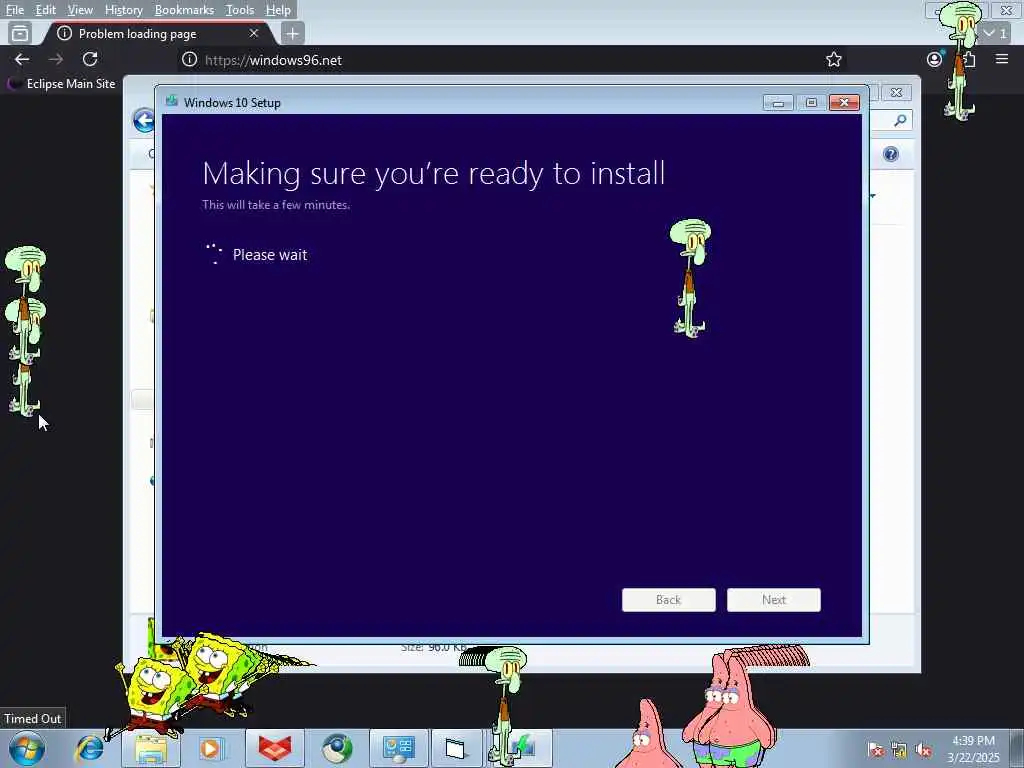Open Windows Media Player from the taskbar
1024x768 pixels.
[x=210, y=749]
